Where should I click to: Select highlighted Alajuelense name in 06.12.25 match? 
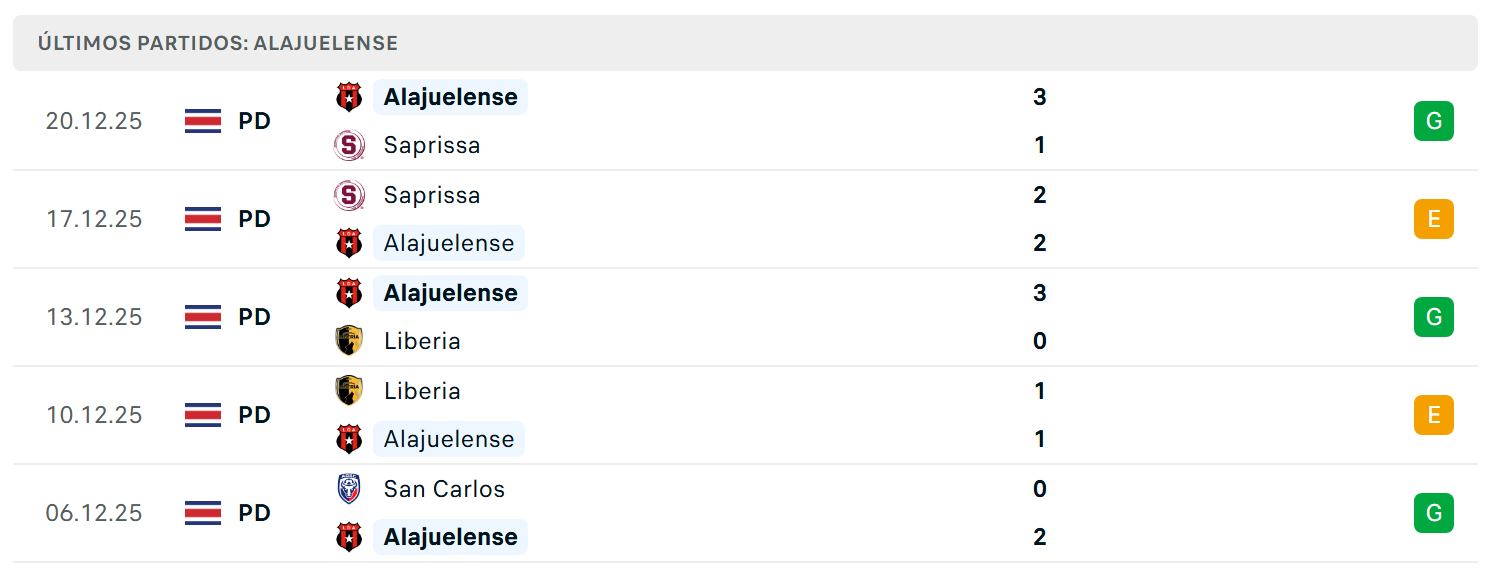coord(450,537)
